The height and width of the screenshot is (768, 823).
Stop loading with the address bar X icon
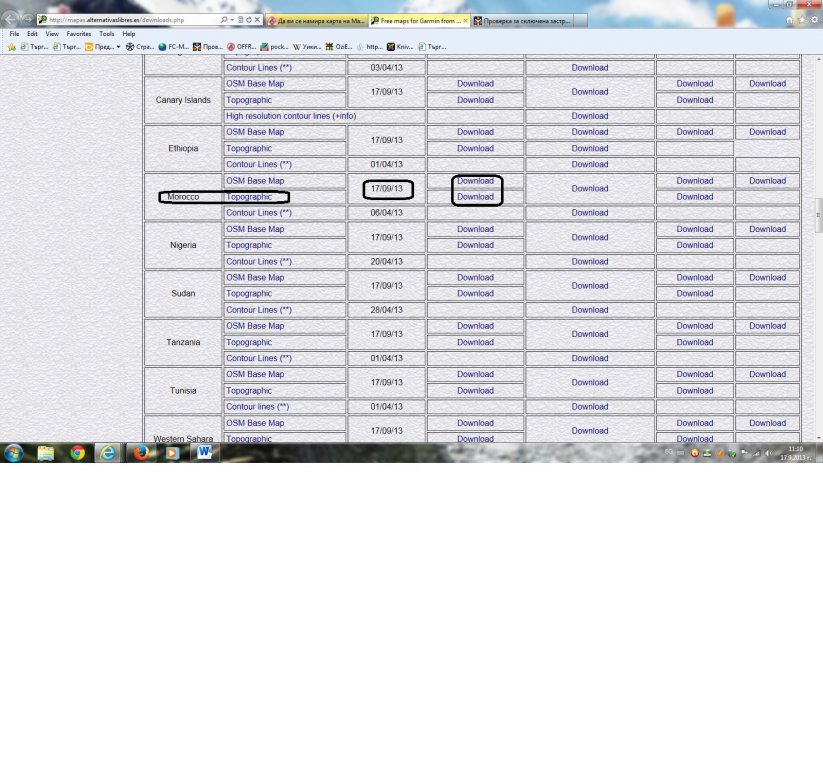point(257,20)
